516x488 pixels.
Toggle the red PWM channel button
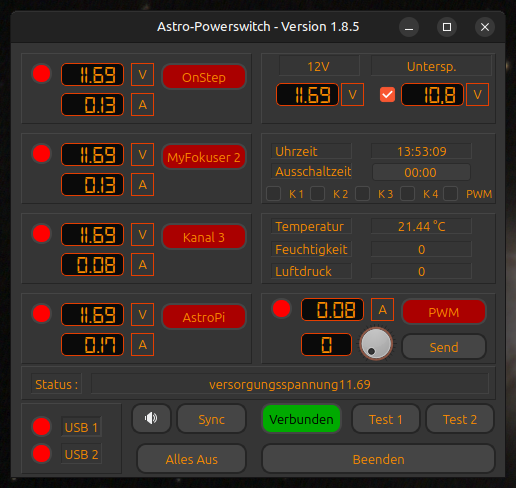click(444, 312)
